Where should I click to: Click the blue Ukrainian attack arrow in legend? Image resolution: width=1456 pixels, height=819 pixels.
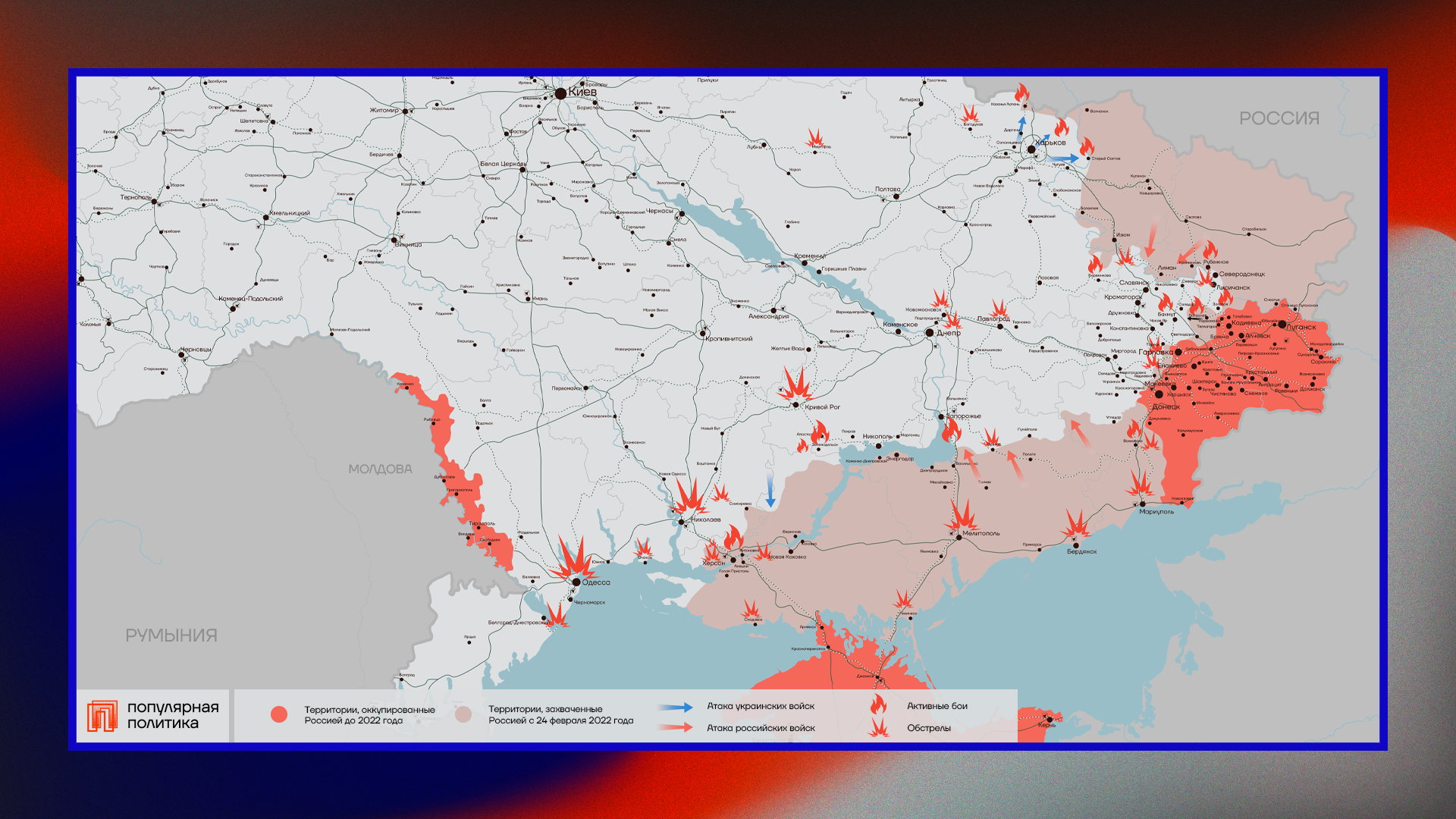point(676,707)
